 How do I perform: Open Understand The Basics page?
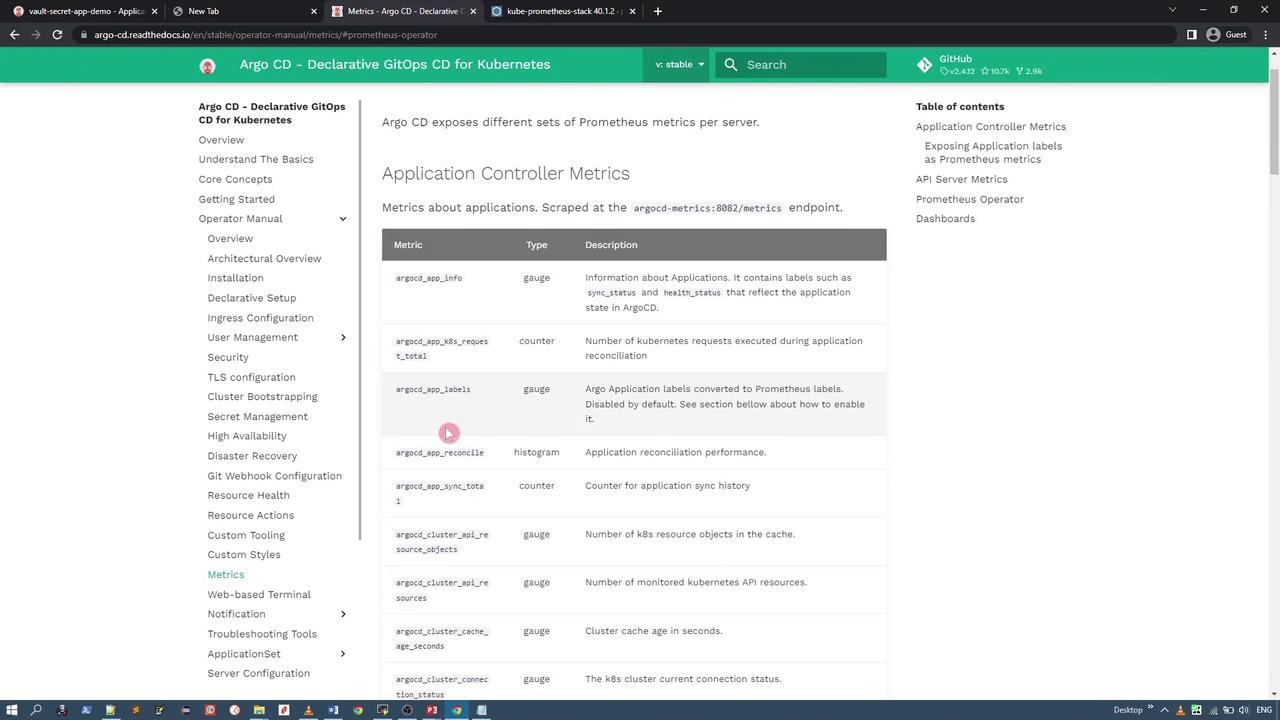[256, 160]
